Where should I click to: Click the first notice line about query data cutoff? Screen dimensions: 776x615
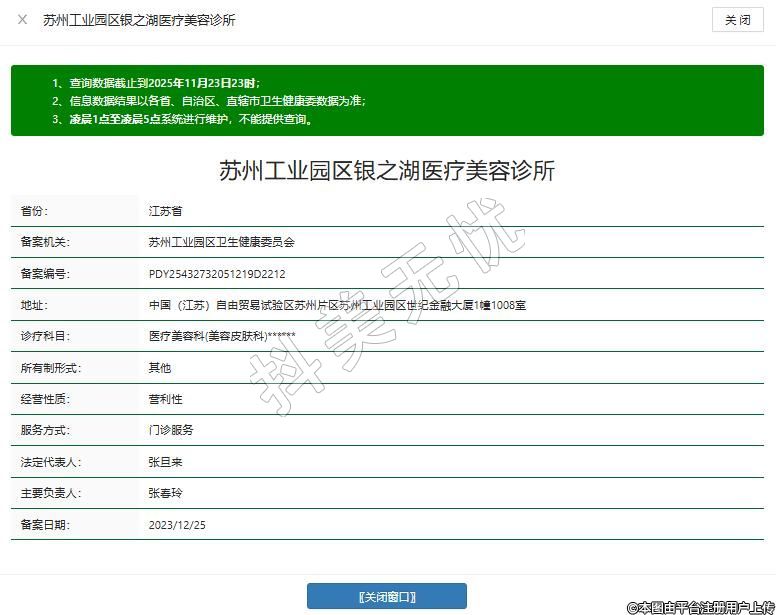point(162,83)
